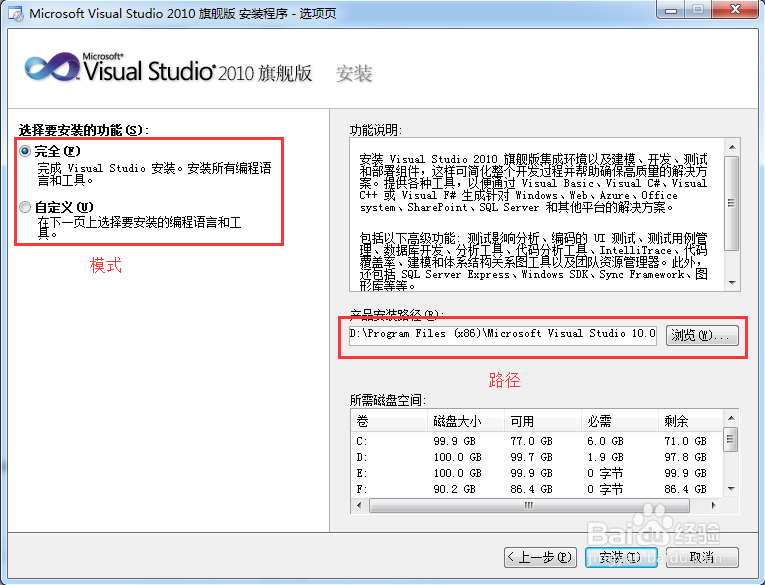Click down arrow of feature description scrollbar

pos(732,282)
